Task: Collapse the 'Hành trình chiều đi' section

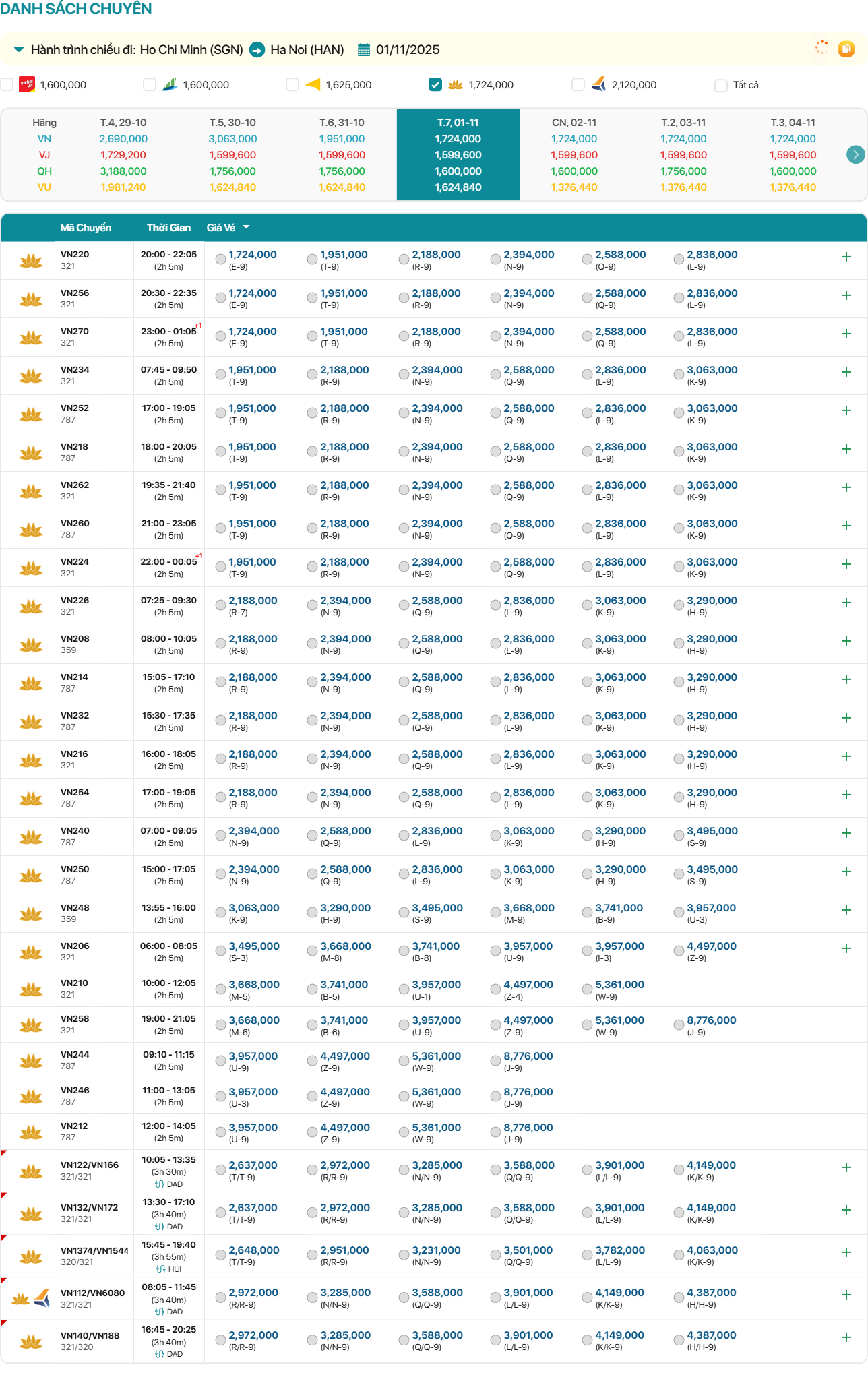Action: pos(19,50)
